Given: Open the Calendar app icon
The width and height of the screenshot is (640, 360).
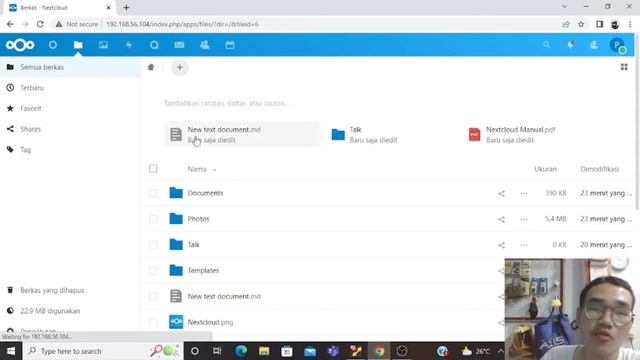Looking at the screenshot, I should tap(230, 45).
